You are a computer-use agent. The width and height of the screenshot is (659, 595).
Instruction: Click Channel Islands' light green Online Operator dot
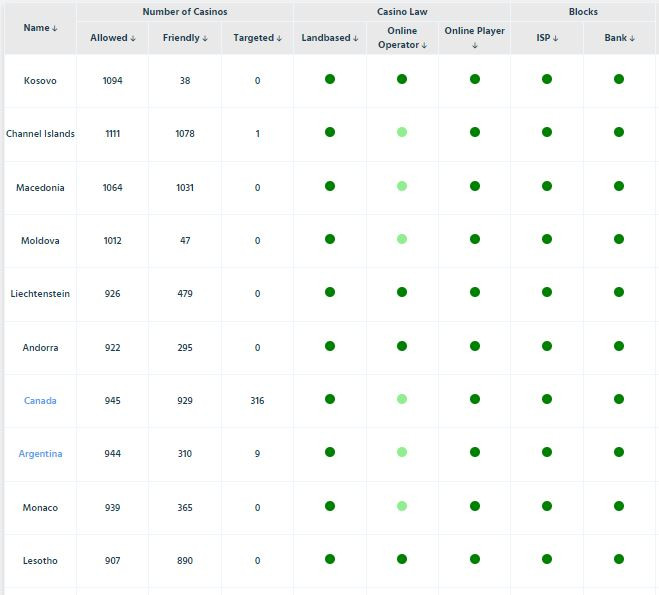402,132
